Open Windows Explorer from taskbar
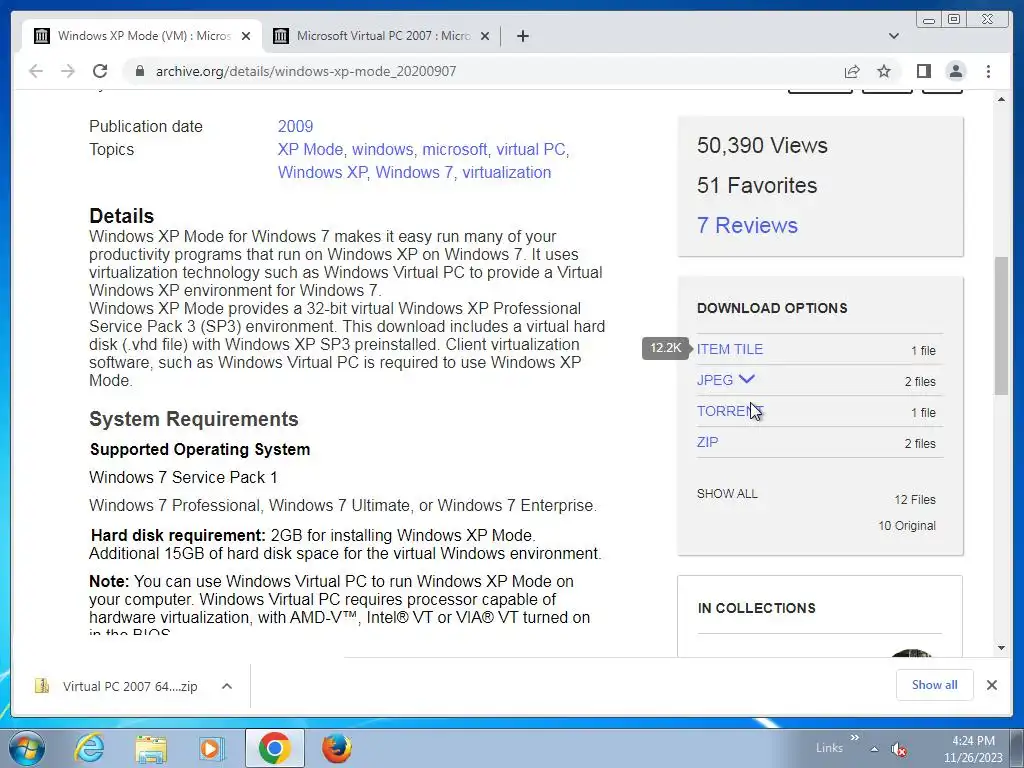1024x768 pixels. [150, 748]
